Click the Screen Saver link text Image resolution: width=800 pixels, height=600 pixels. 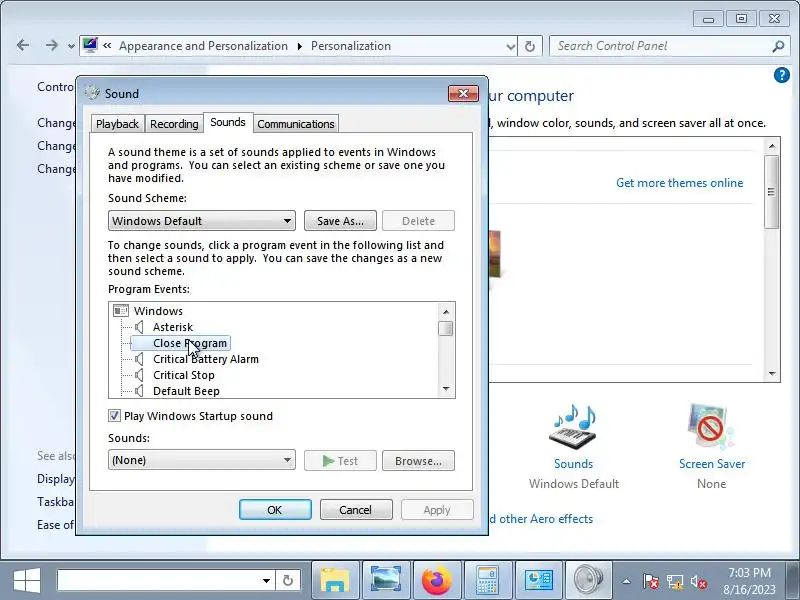(712, 464)
